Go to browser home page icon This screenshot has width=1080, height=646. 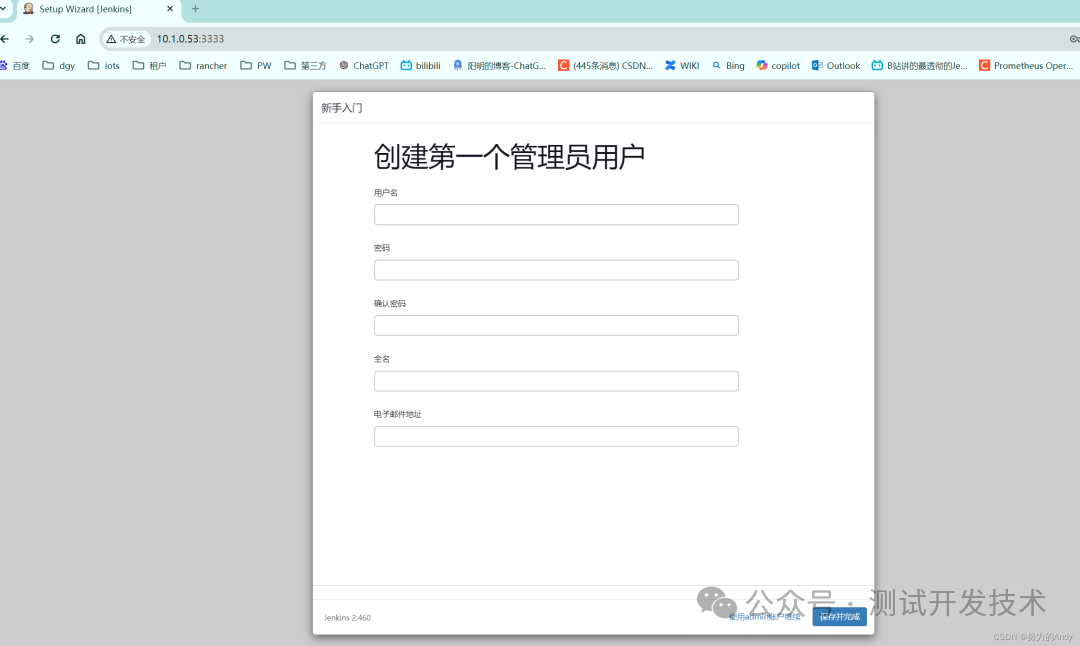81,39
